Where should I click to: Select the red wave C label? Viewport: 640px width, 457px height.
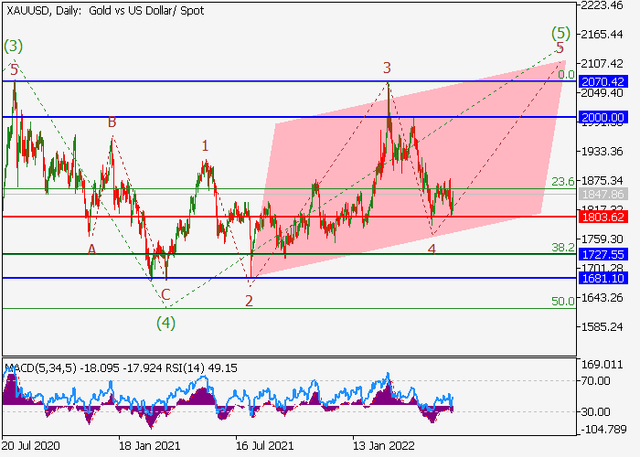point(166,294)
